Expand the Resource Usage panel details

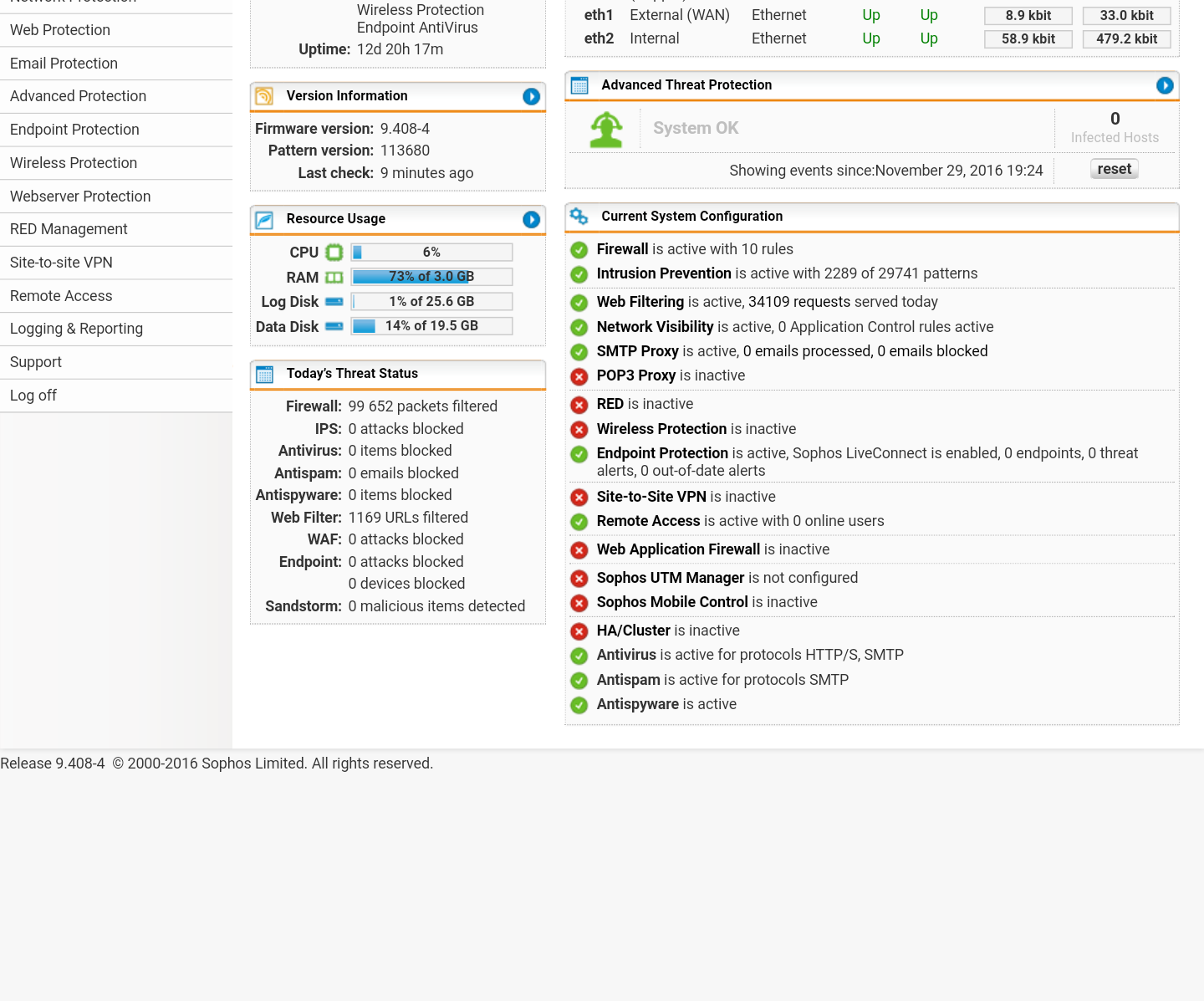tap(531, 219)
